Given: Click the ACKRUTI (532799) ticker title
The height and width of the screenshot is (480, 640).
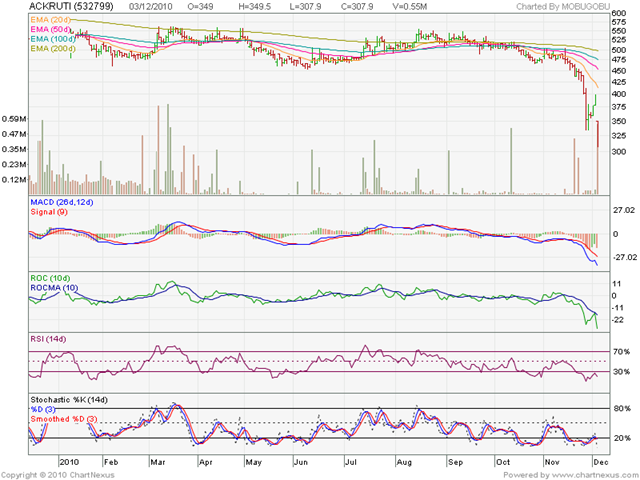Looking at the screenshot, I should 71,7.
